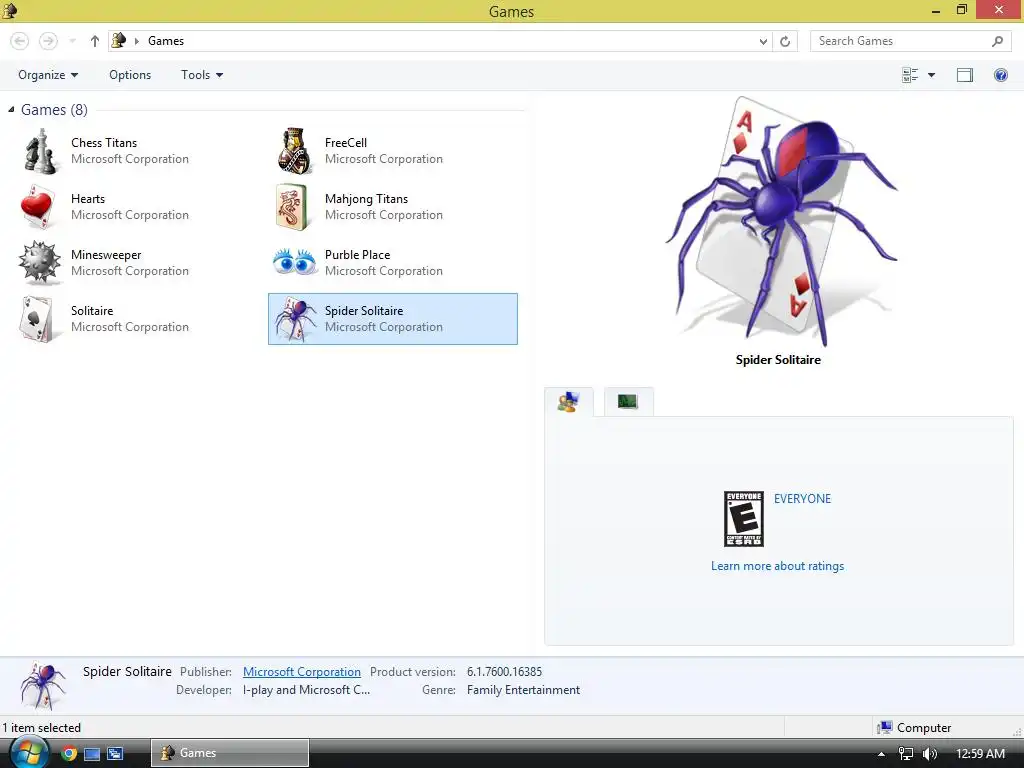This screenshot has width=1024, height=768.
Task: Select the Mahjong Titans tile icon
Action: [291, 207]
